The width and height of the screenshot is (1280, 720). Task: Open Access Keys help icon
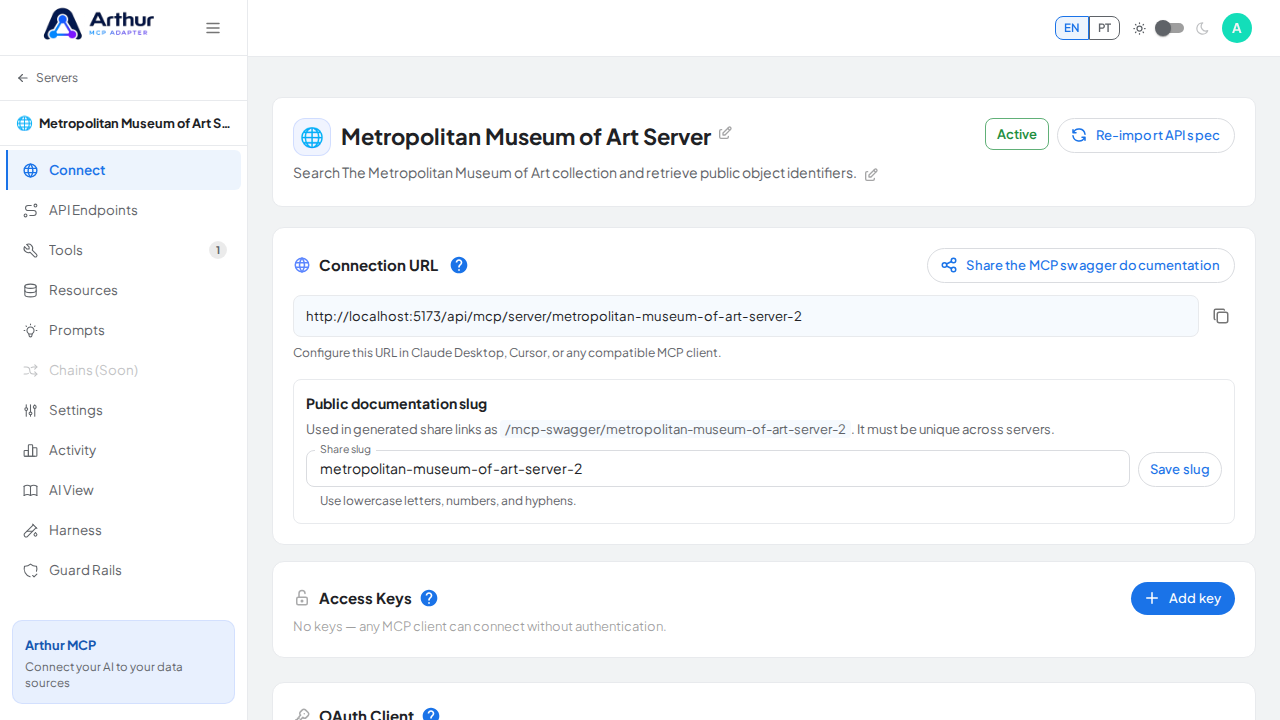[x=429, y=598]
